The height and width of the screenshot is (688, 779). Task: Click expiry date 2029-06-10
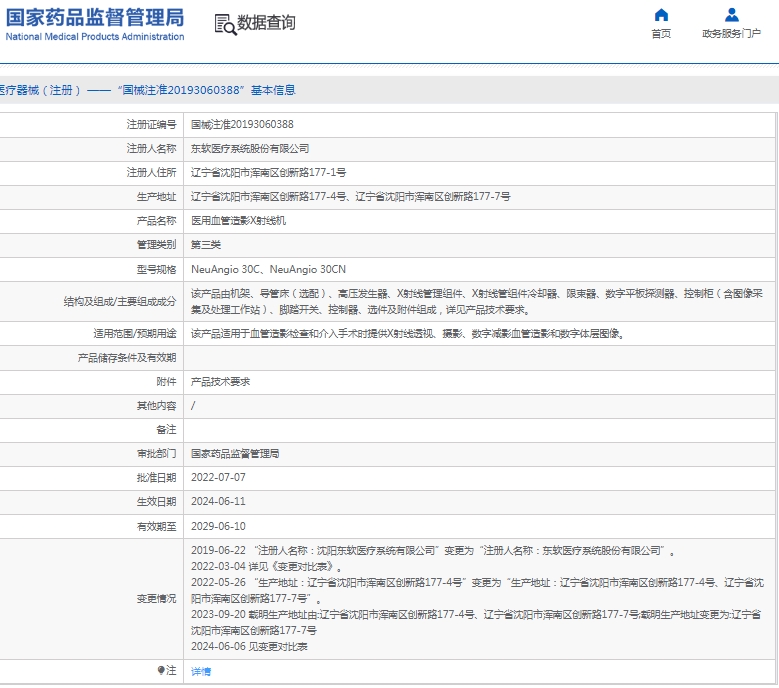click(218, 526)
